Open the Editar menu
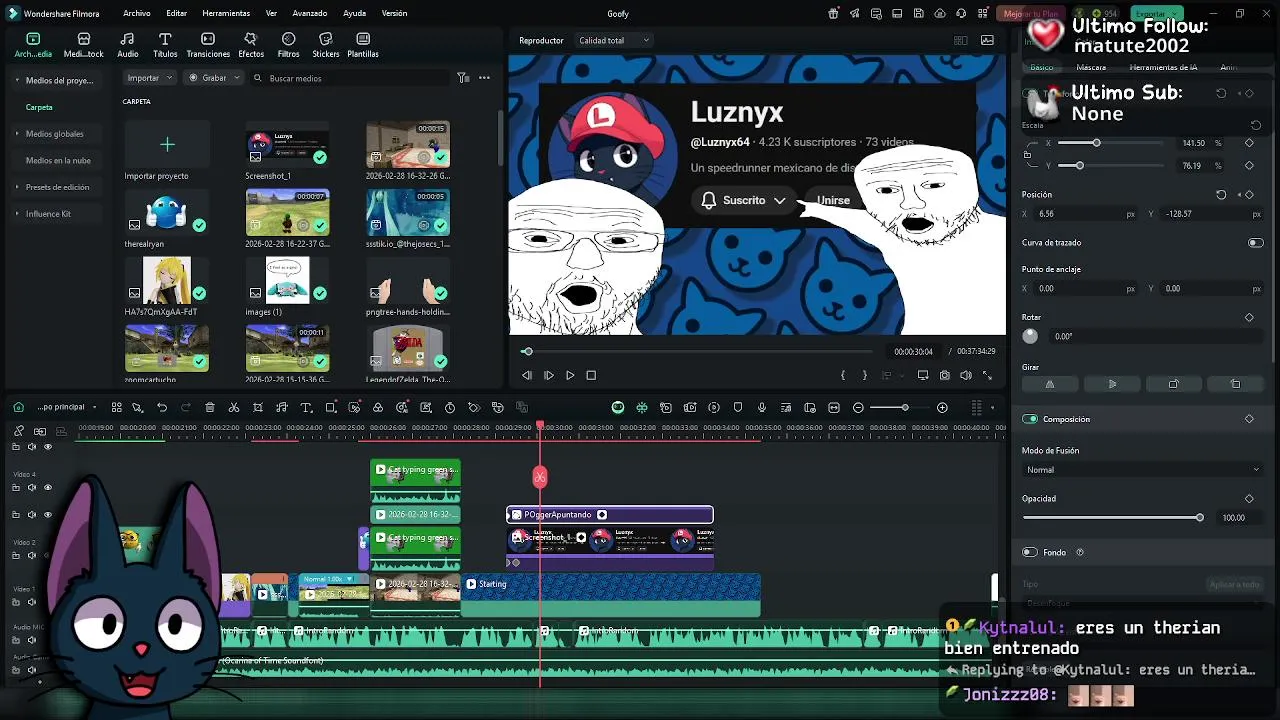This screenshot has width=1280, height=720. tap(177, 13)
